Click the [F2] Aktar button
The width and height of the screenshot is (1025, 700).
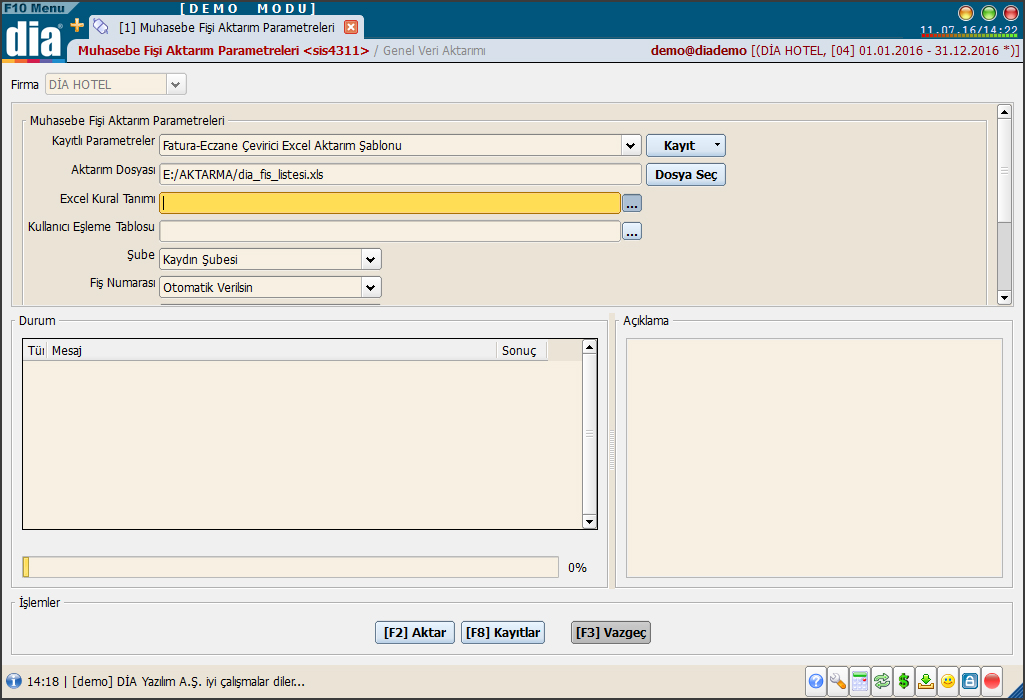click(414, 633)
